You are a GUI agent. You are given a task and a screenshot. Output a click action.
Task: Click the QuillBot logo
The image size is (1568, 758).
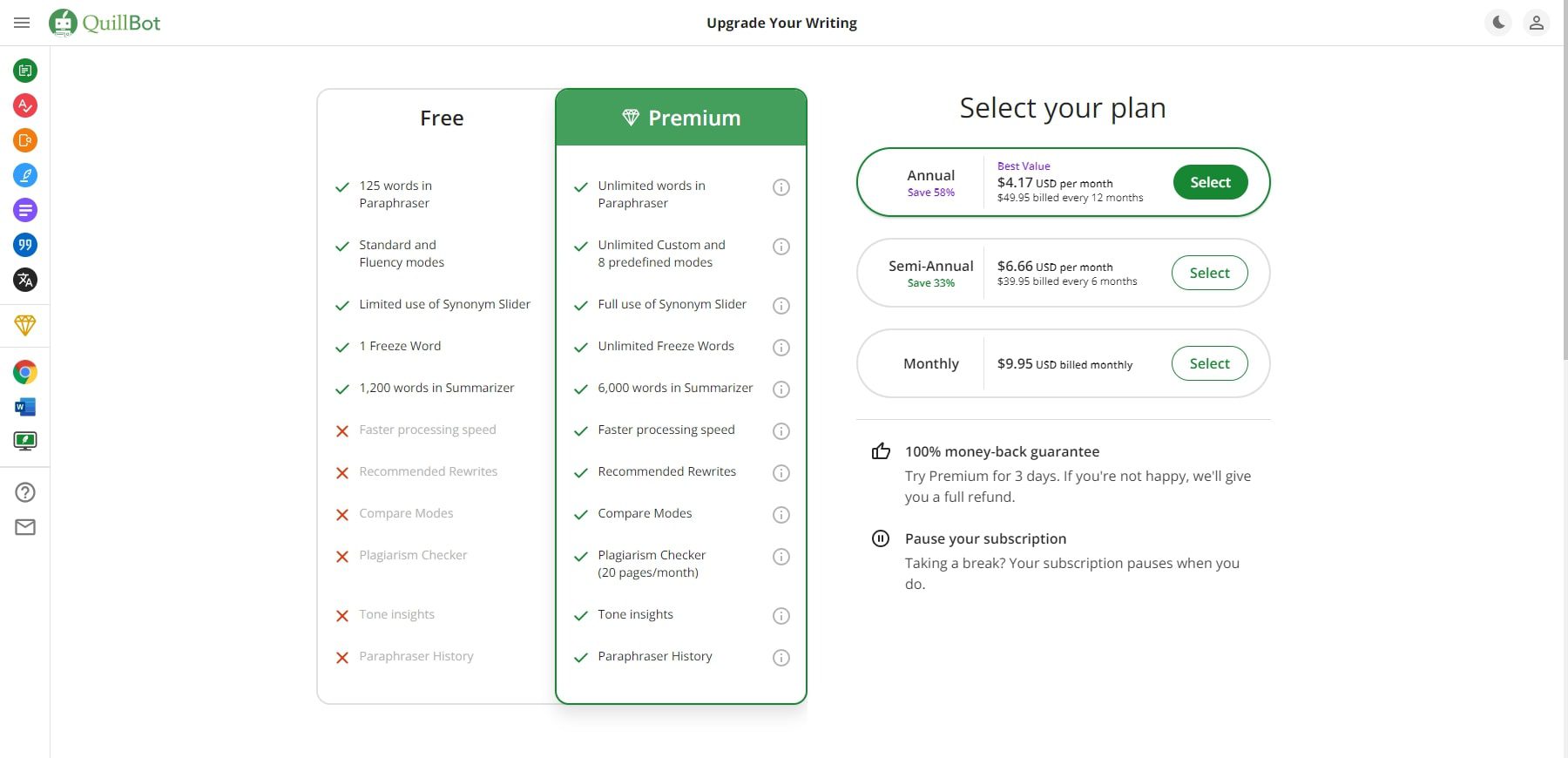point(105,23)
